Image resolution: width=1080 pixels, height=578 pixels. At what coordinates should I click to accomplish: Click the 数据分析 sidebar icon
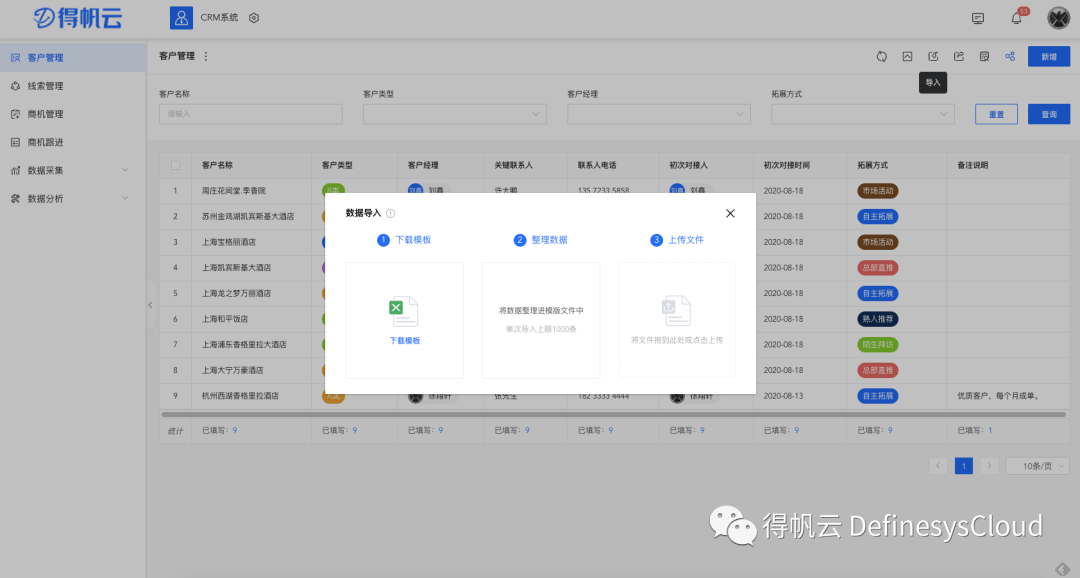(x=15, y=199)
